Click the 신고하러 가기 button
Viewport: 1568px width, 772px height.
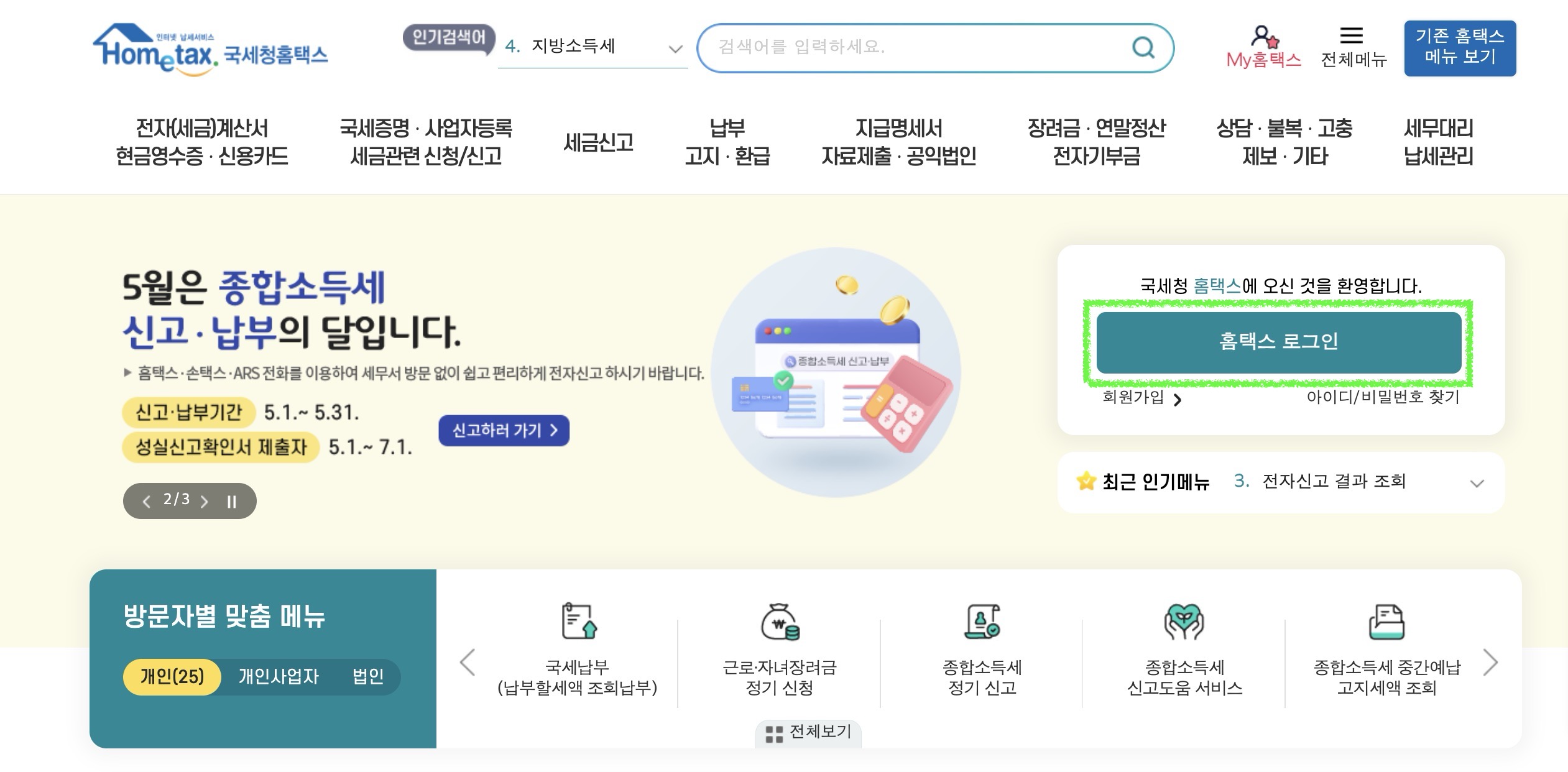coord(504,430)
